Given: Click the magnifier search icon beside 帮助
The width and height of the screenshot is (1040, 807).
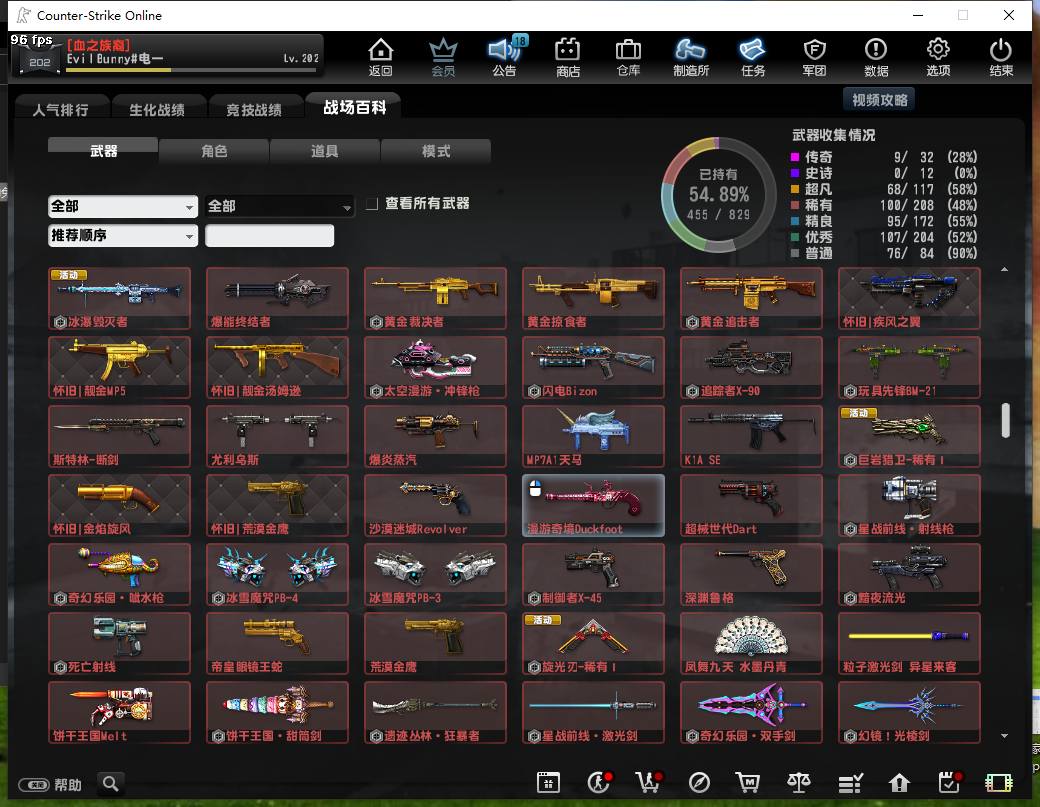Looking at the screenshot, I should pos(111,784).
